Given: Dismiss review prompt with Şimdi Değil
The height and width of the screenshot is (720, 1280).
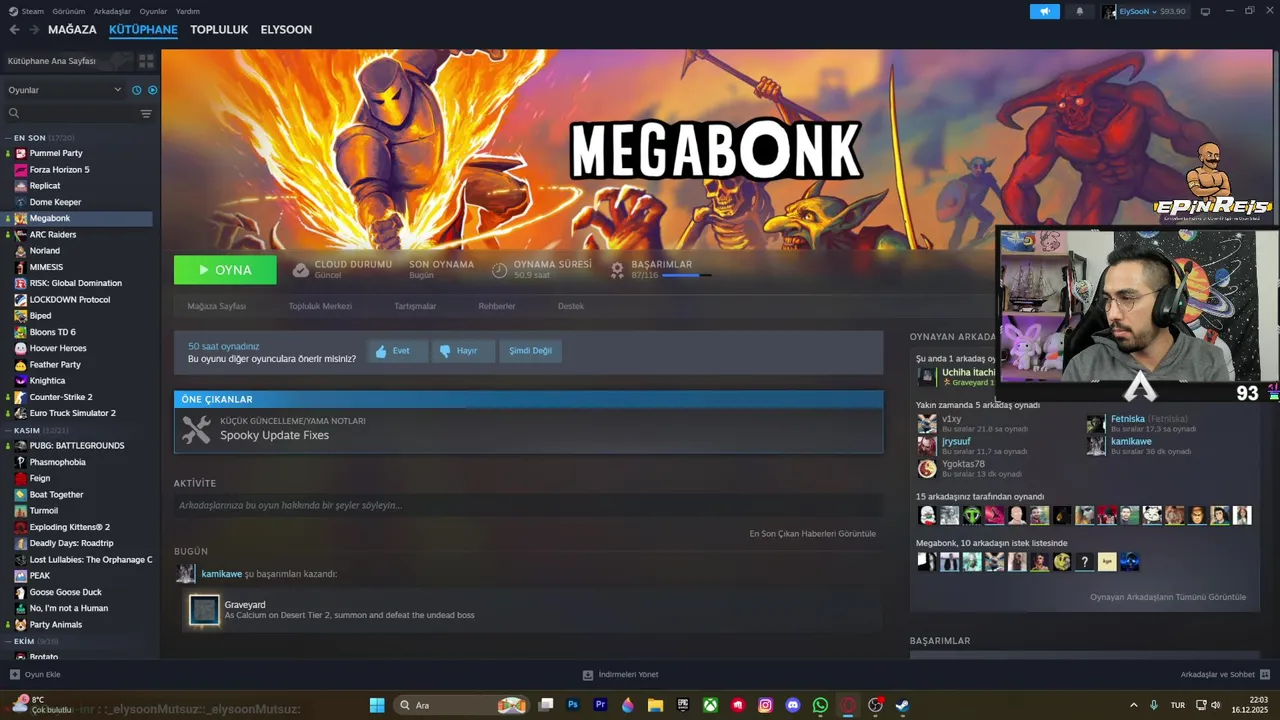Looking at the screenshot, I should click(x=530, y=351).
